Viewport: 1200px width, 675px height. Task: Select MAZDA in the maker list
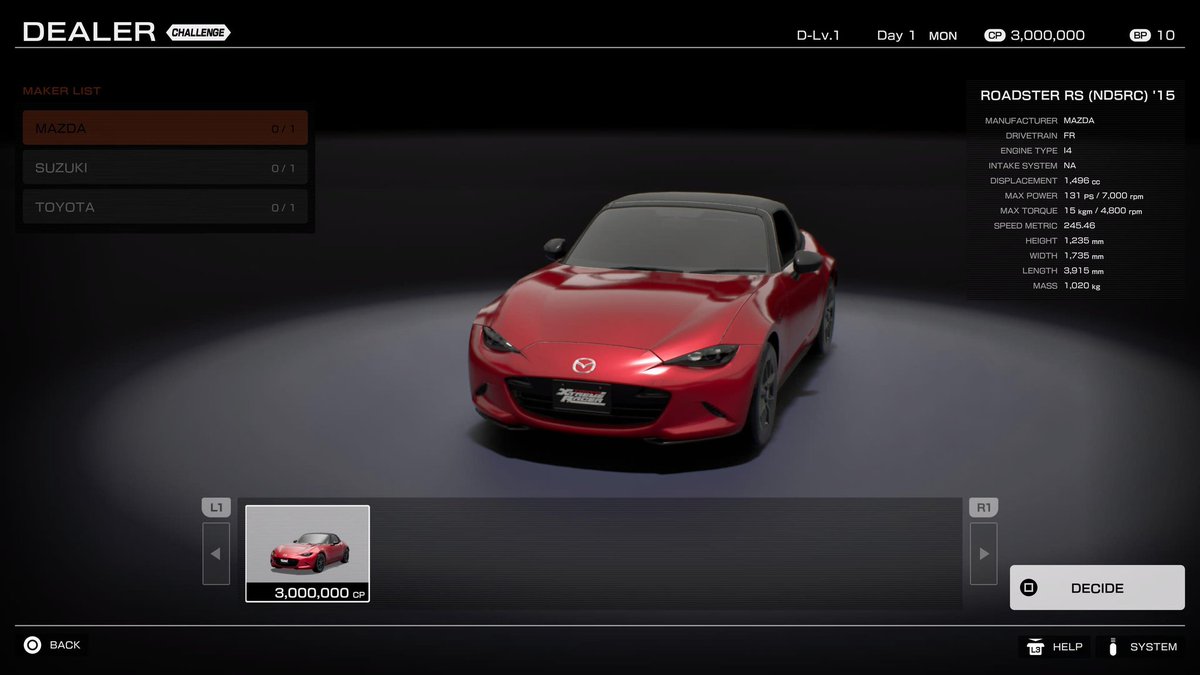click(x=165, y=128)
